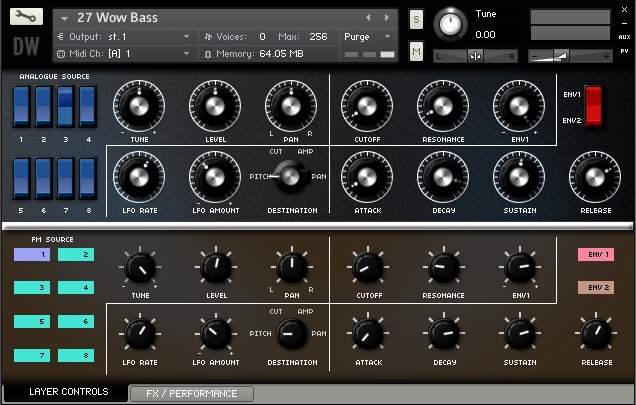Click the volume slider in header

(570, 56)
